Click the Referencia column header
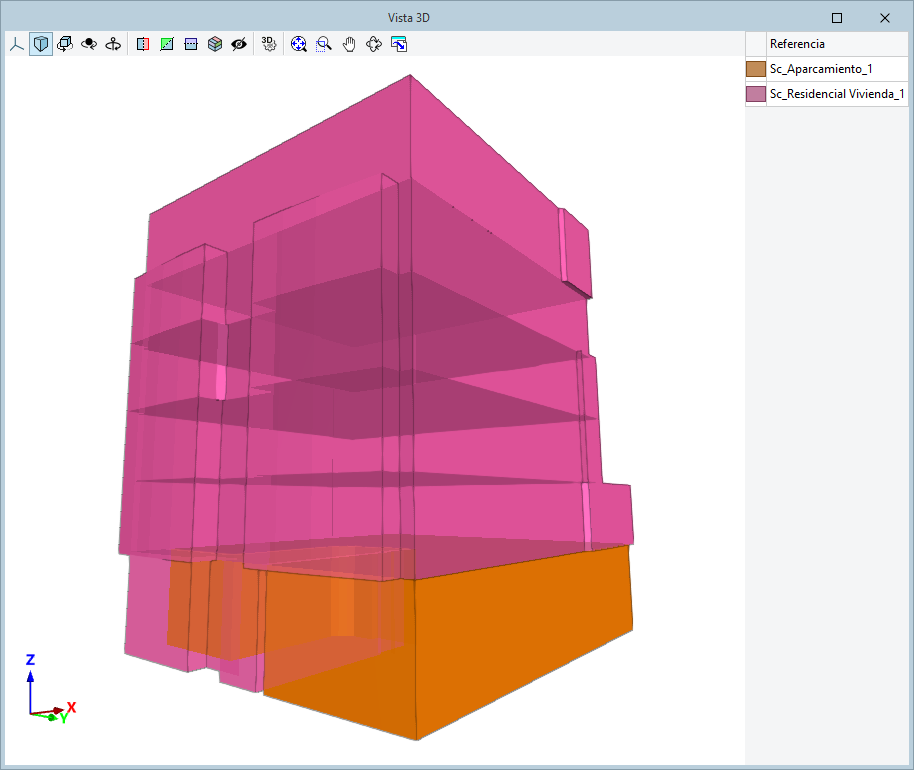914x770 pixels. tap(797, 44)
